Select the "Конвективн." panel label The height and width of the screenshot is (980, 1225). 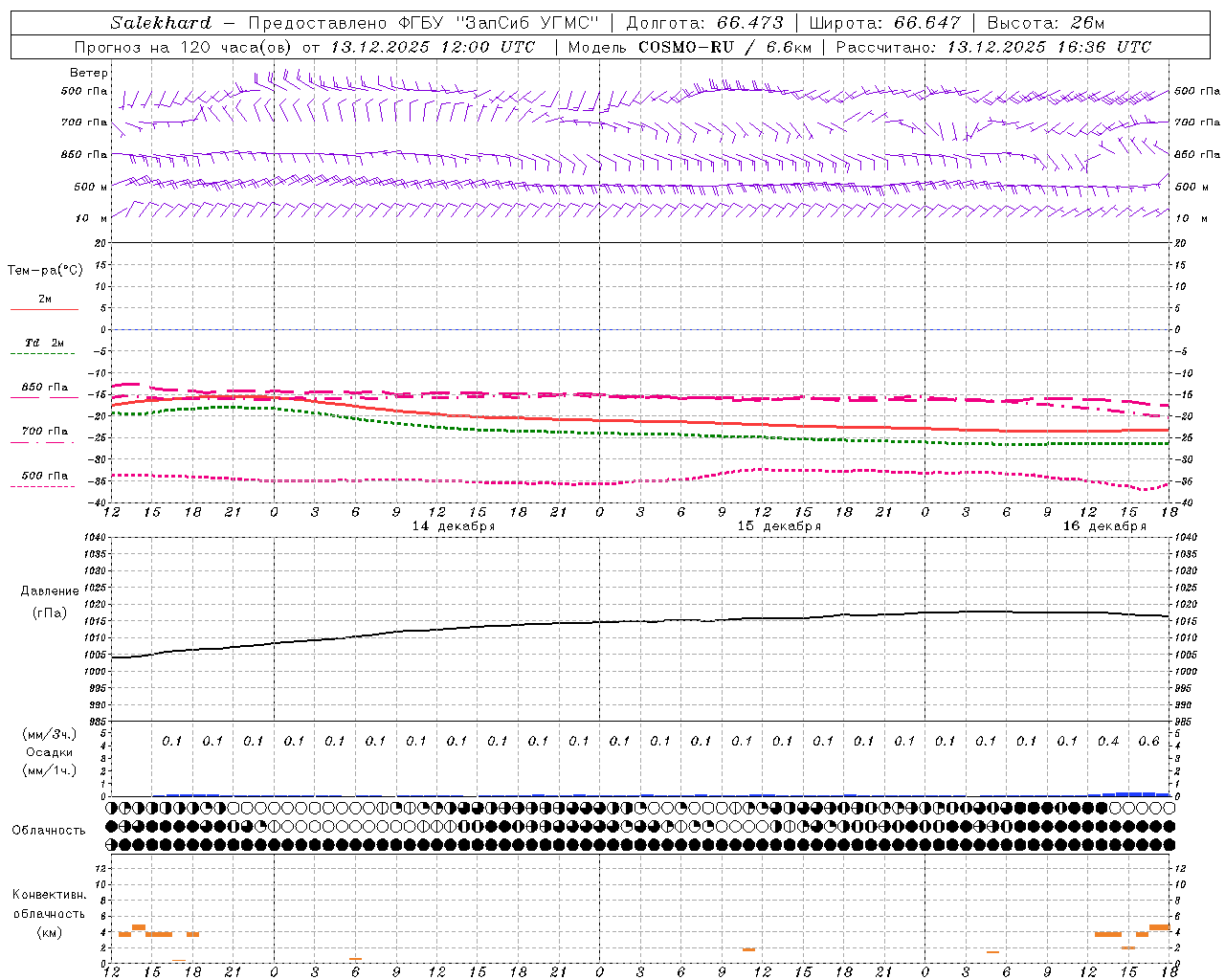(50, 895)
